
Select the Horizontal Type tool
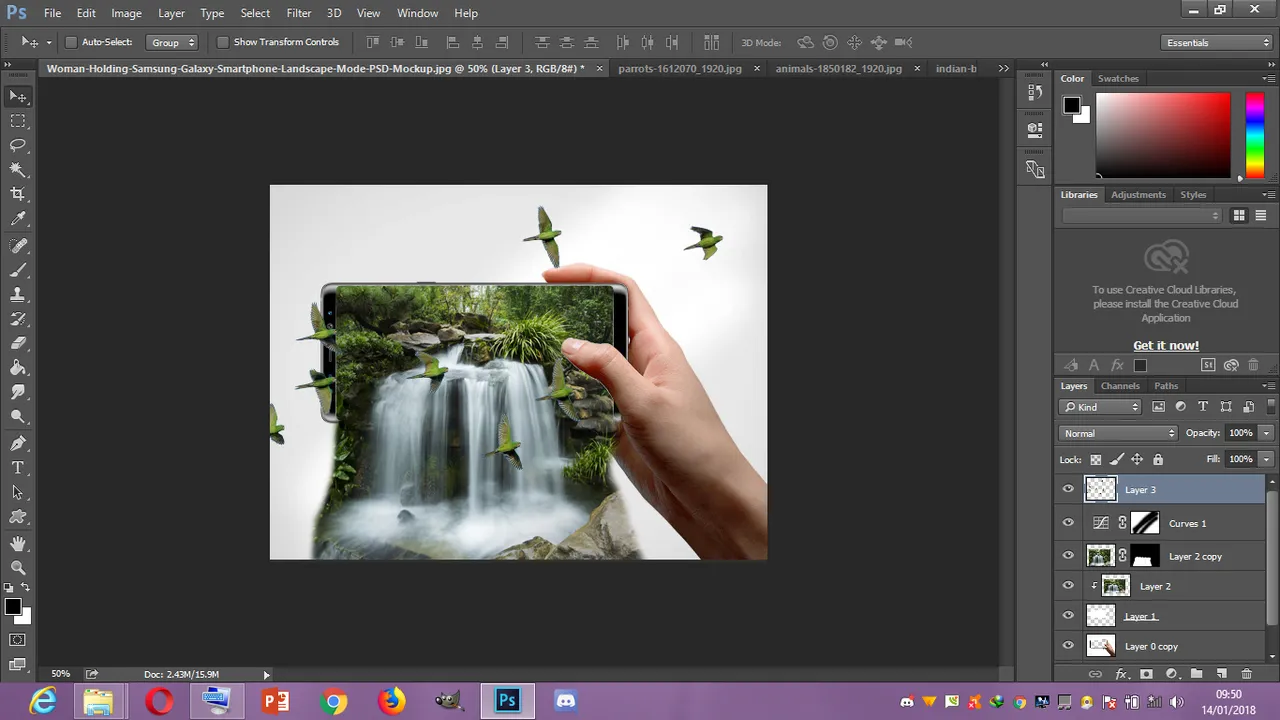click(x=18, y=468)
